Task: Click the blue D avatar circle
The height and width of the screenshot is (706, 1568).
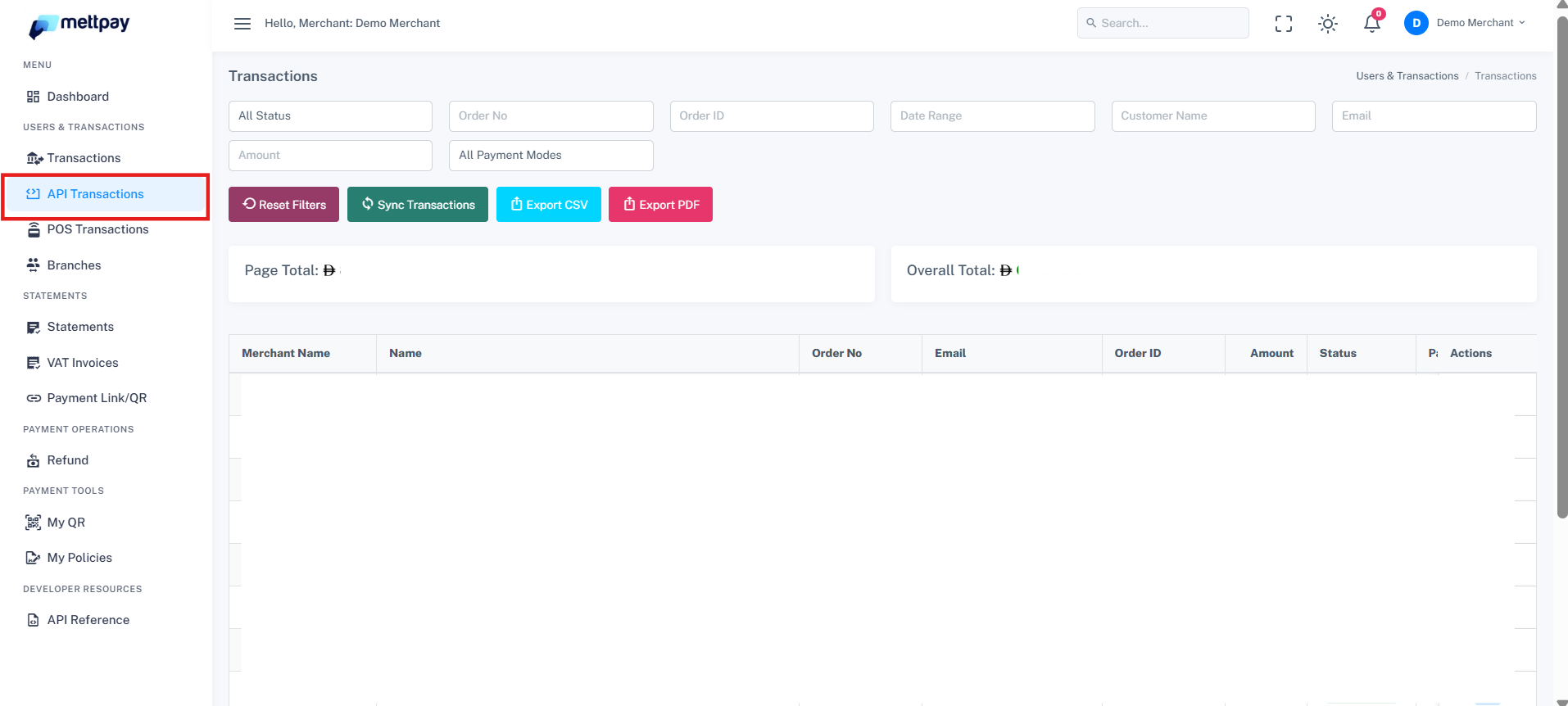Action: tap(1416, 23)
